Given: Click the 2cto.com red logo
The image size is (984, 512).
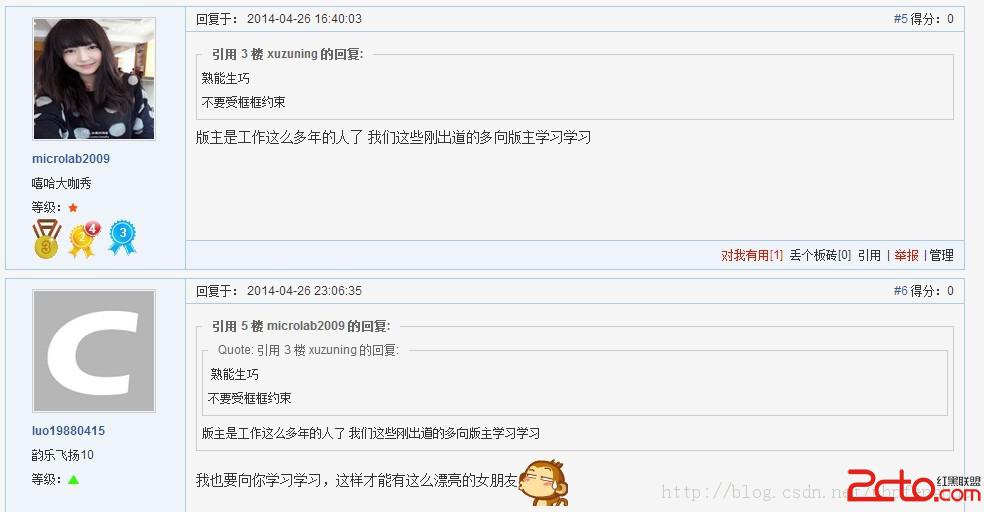Looking at the screenshot, I should (x=912, y=486).
